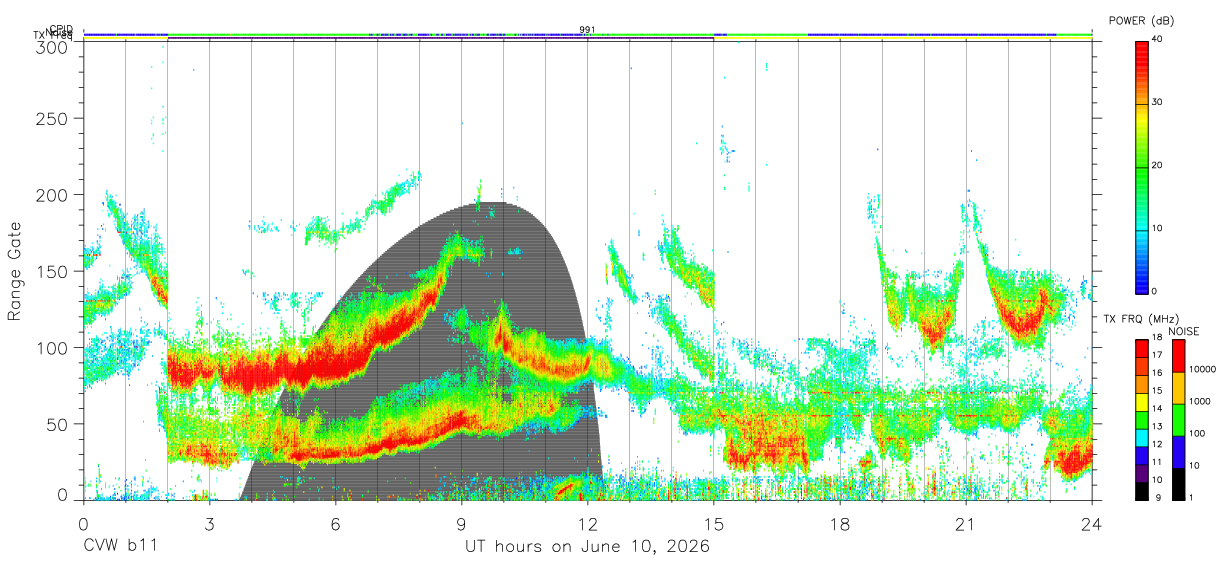Click Range Gate tick label 200
1228x567 pixels.
click(x=52, y=195)
